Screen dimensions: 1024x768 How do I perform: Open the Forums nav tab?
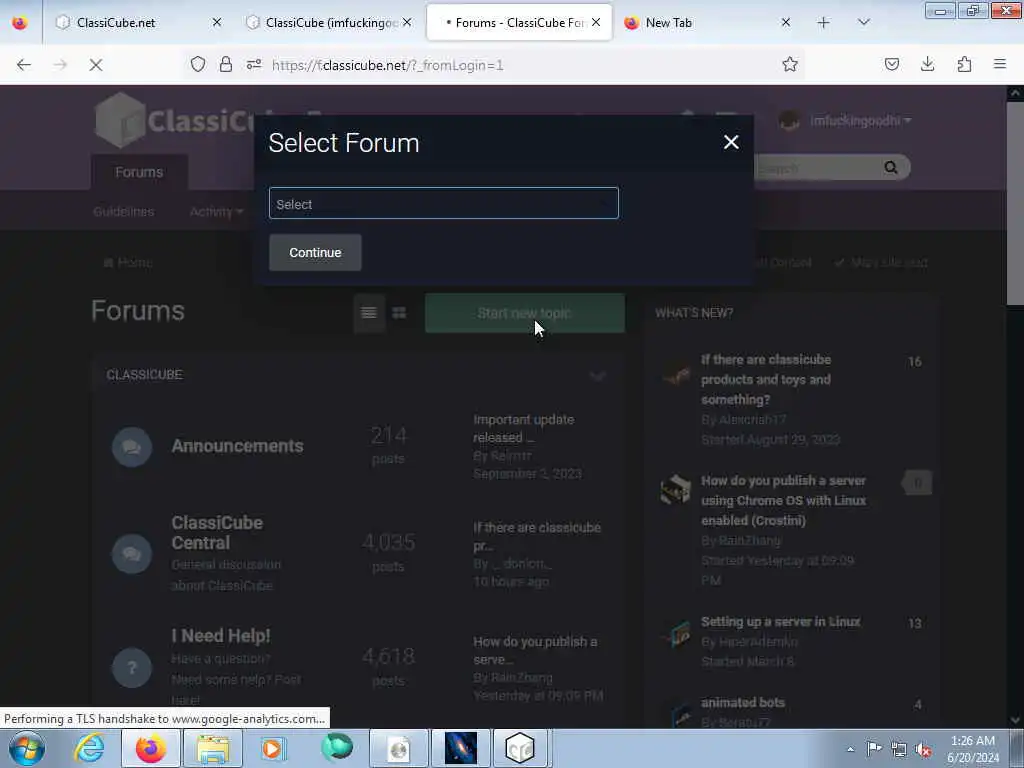tap(139, 172)
